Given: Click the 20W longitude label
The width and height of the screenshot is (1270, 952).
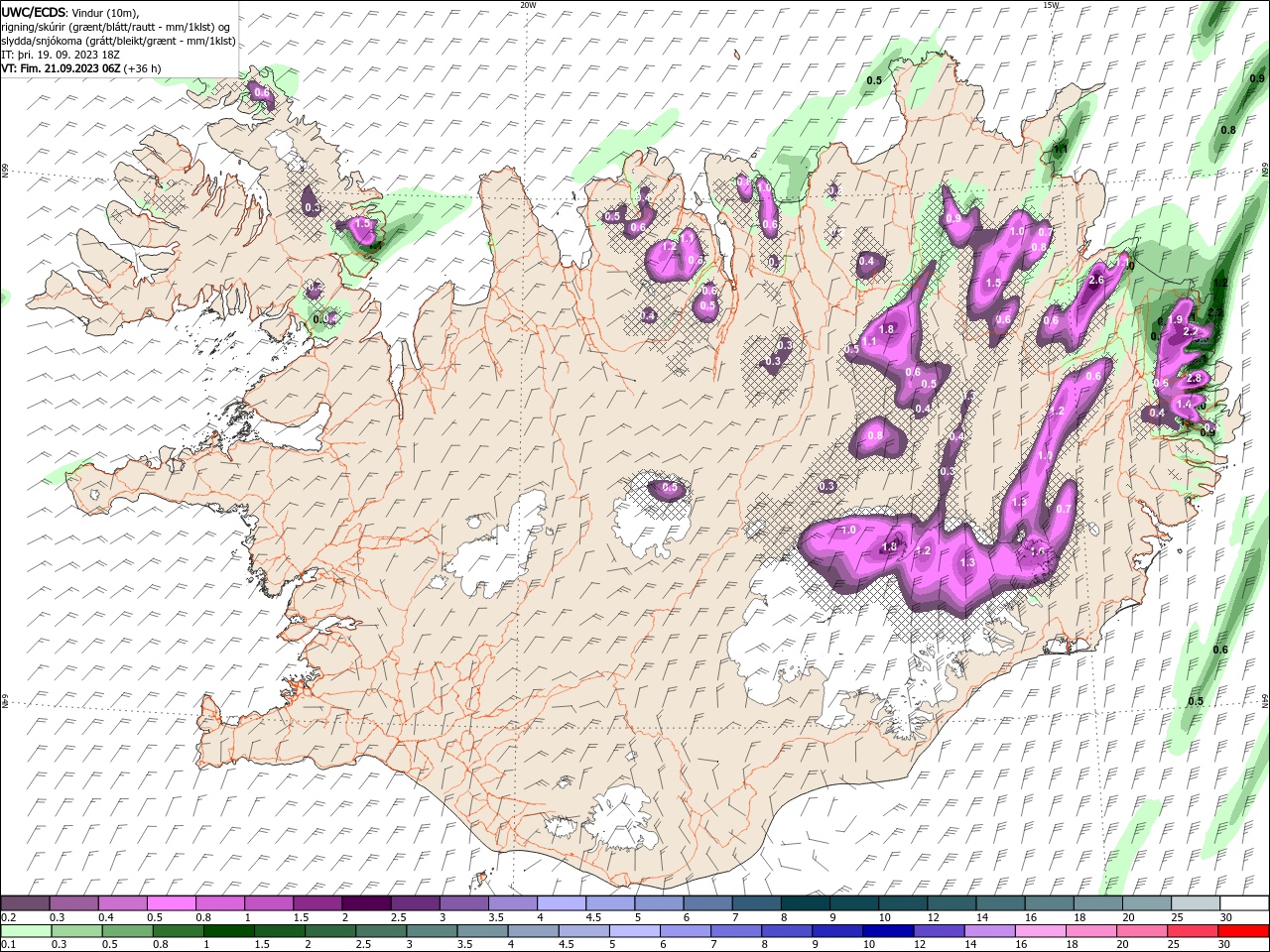Looking at the screenshot, I should coord(528,5).
